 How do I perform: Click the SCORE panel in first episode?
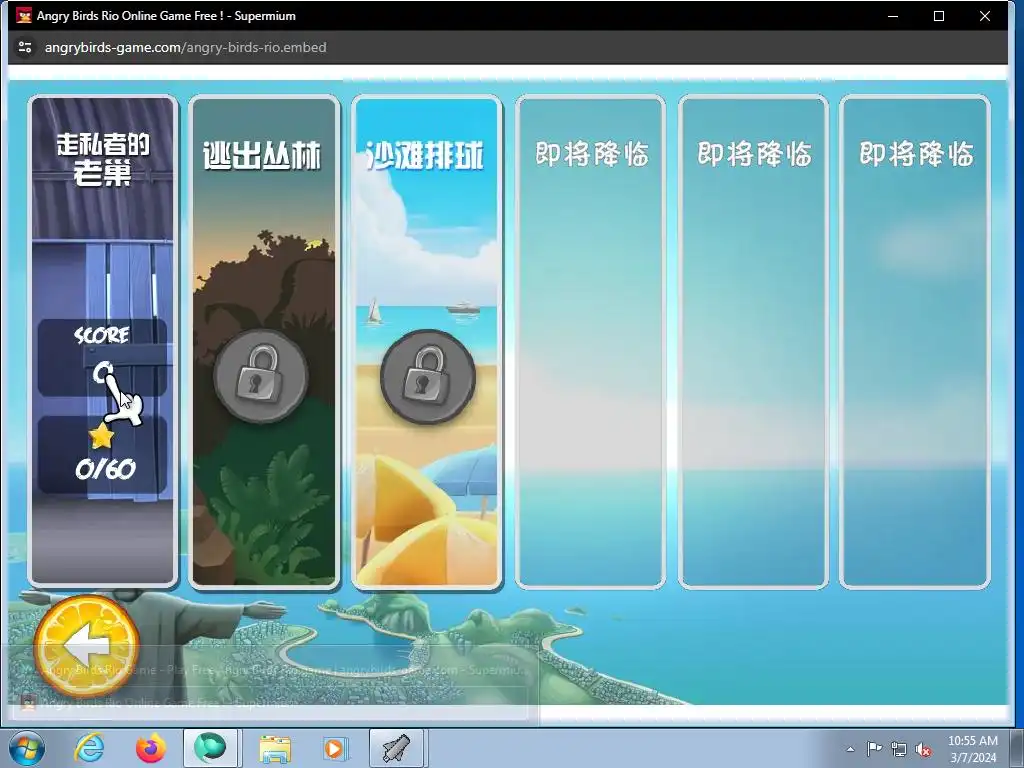click(103, 357)
